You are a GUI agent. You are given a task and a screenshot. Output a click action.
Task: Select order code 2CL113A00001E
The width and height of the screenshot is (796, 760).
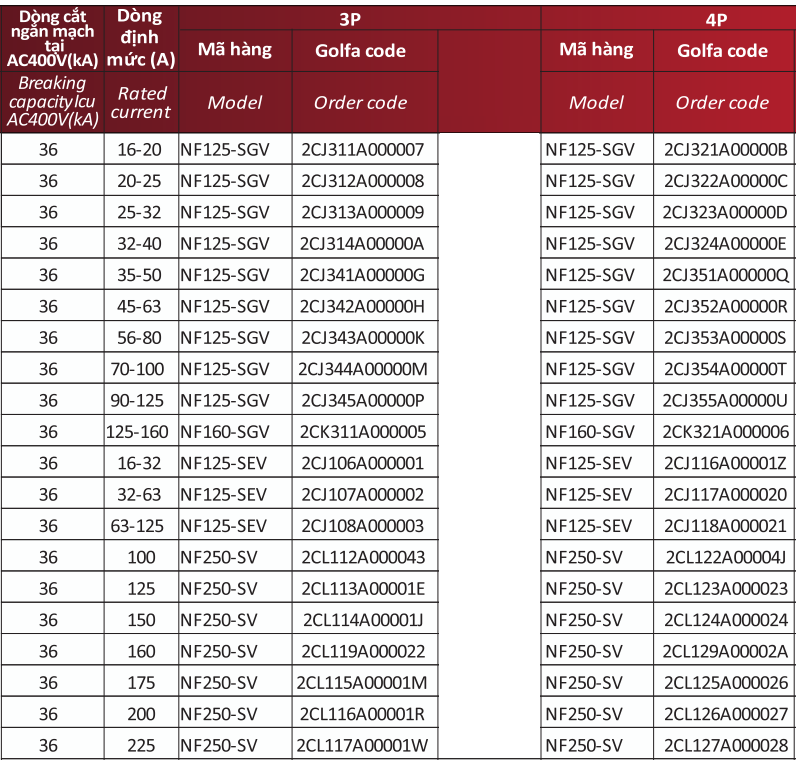pyautogui.click(x=363, y=589)
